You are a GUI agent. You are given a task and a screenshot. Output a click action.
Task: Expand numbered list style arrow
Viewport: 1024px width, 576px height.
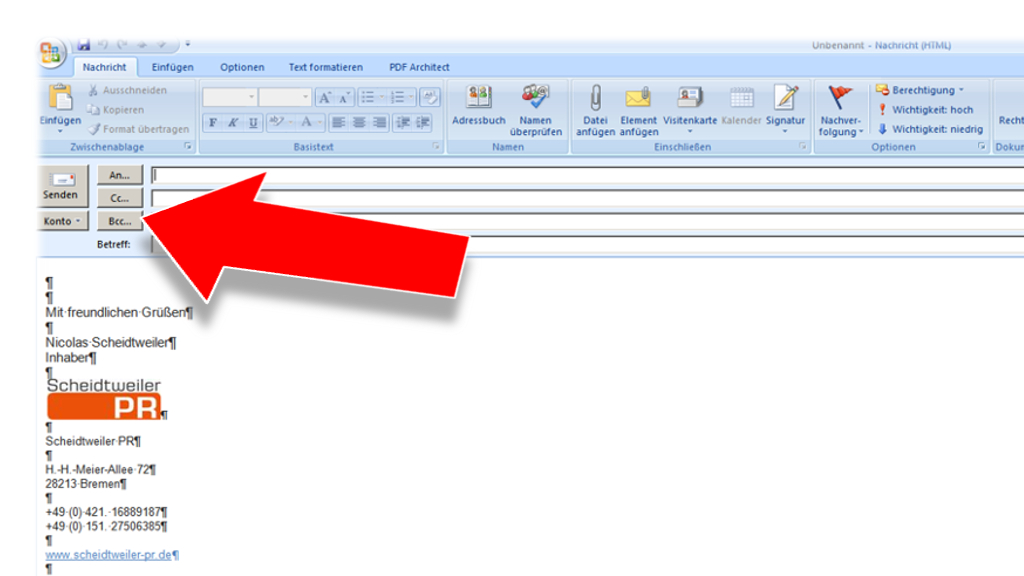point(411,98)
